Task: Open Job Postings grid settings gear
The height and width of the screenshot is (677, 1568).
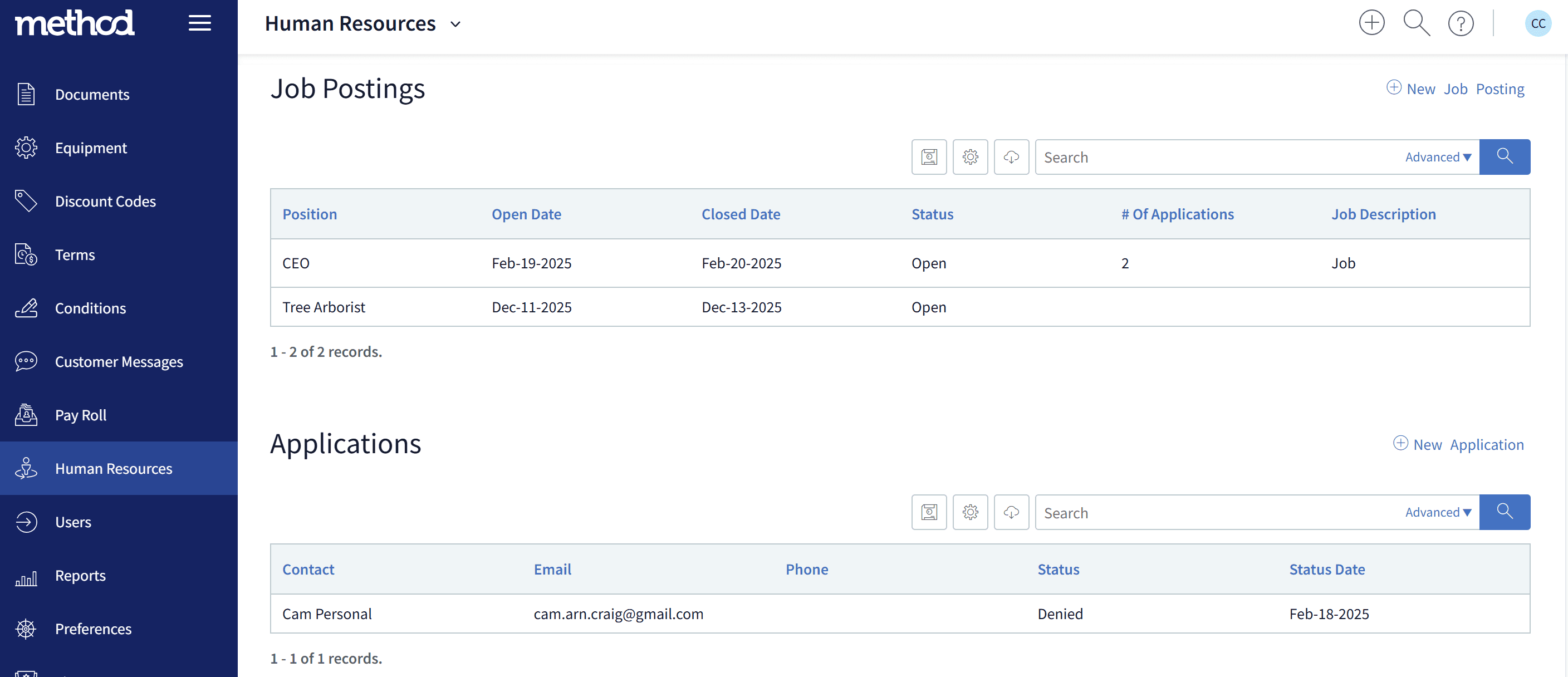Action: pyautogui.click(x=971, y=157)
